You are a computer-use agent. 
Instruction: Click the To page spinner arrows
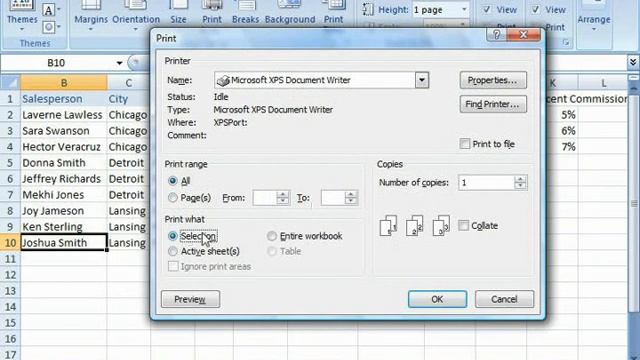coord(351,198)
